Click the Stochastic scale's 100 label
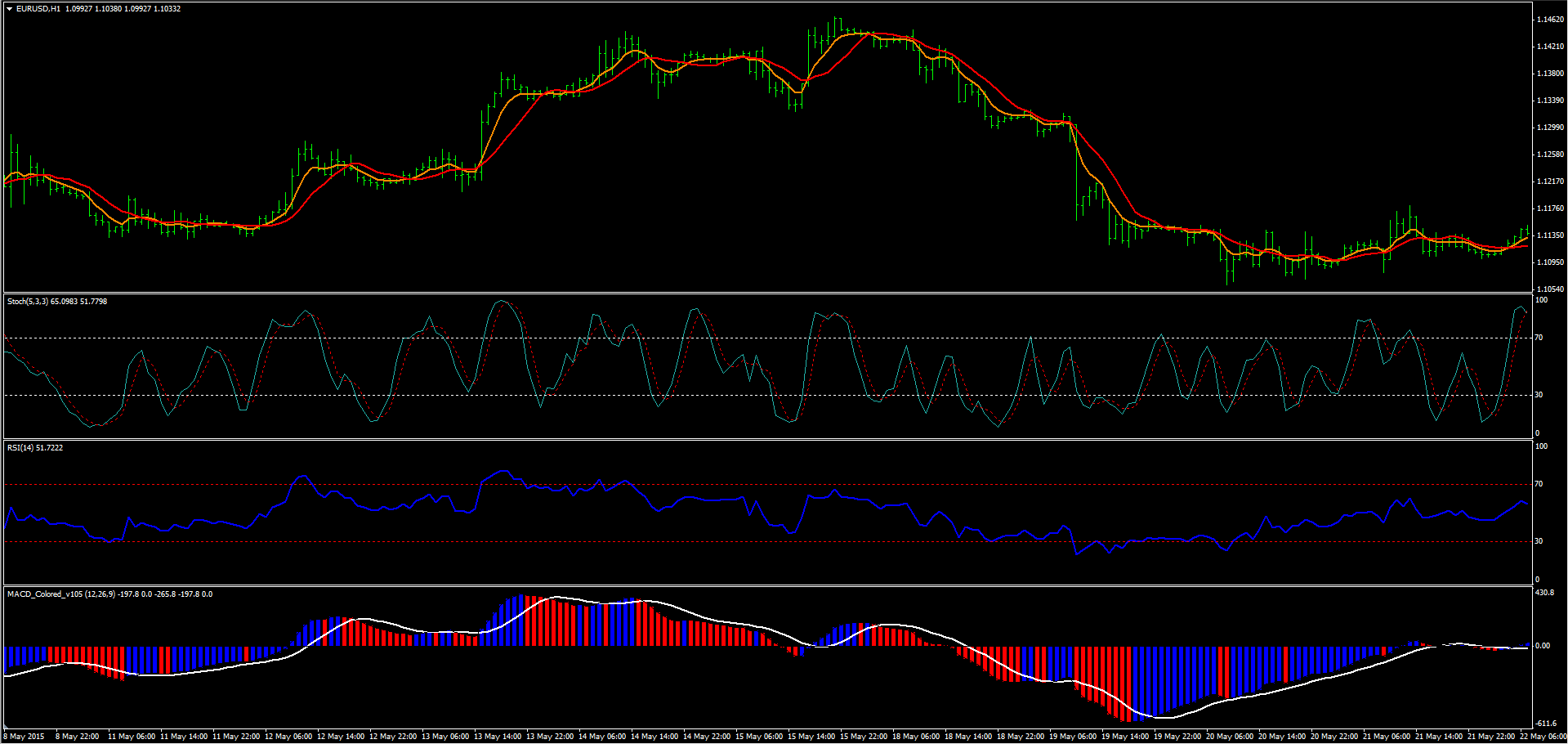1568x744 pixels. 1541,300
